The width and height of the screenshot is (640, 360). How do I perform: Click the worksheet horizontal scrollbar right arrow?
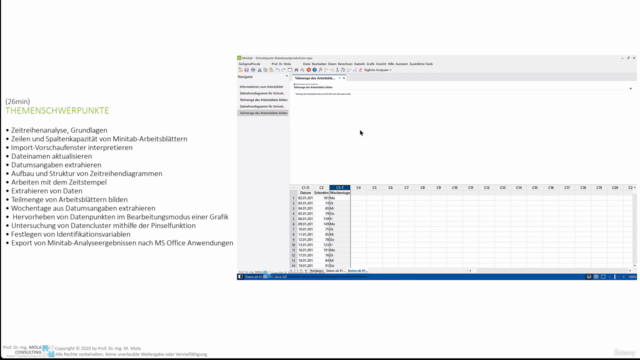(630, 271)
